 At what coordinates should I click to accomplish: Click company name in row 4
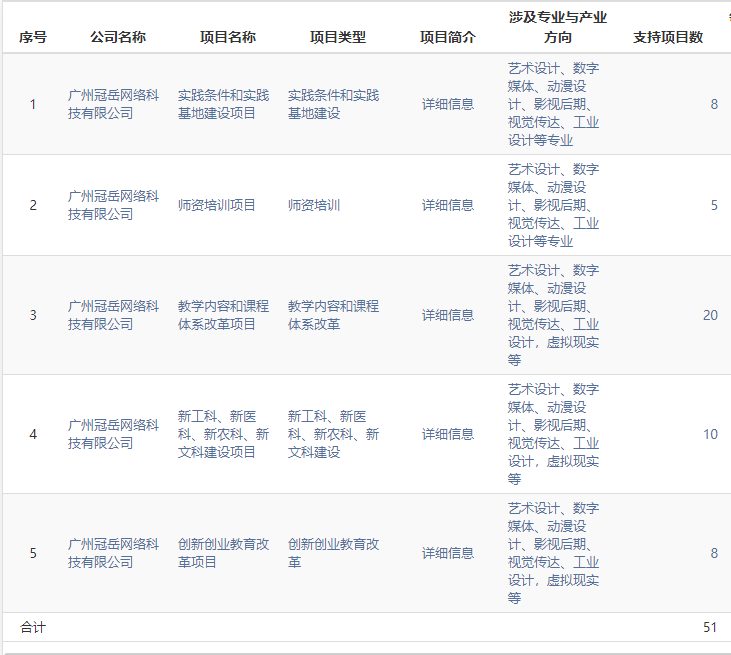[113, 434]
